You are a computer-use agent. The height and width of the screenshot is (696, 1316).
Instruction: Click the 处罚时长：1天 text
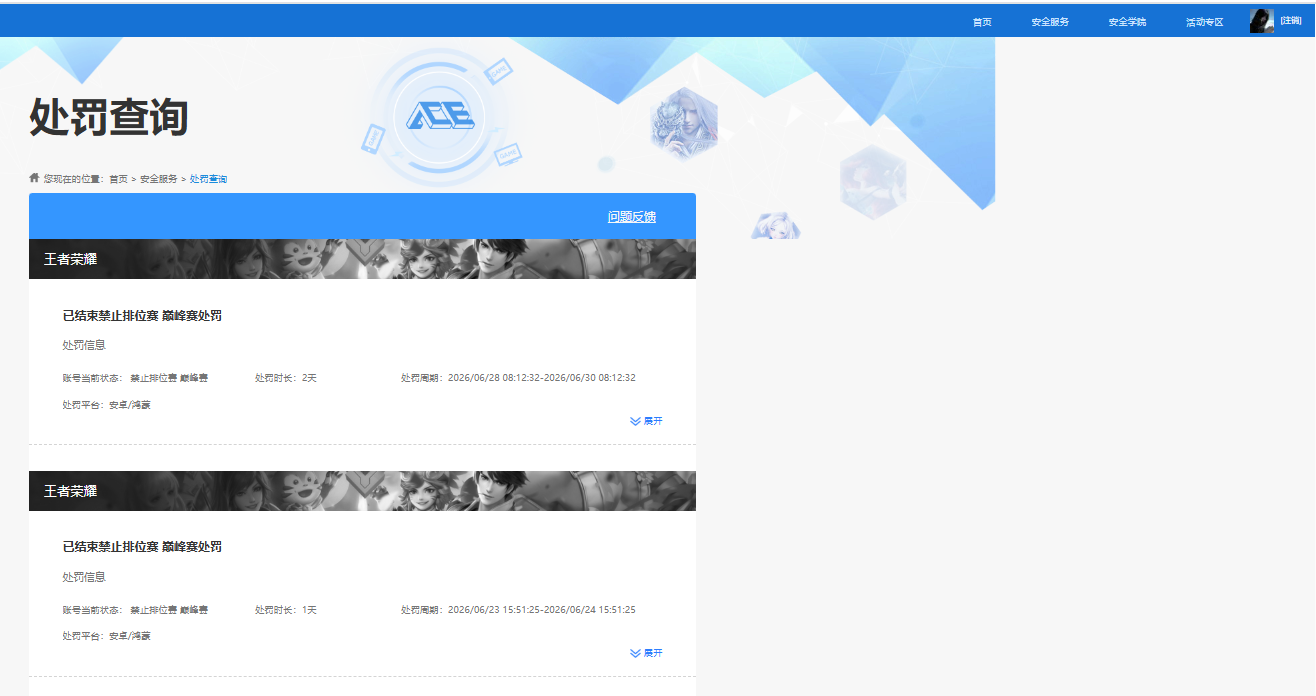click(x=285, y=610)
